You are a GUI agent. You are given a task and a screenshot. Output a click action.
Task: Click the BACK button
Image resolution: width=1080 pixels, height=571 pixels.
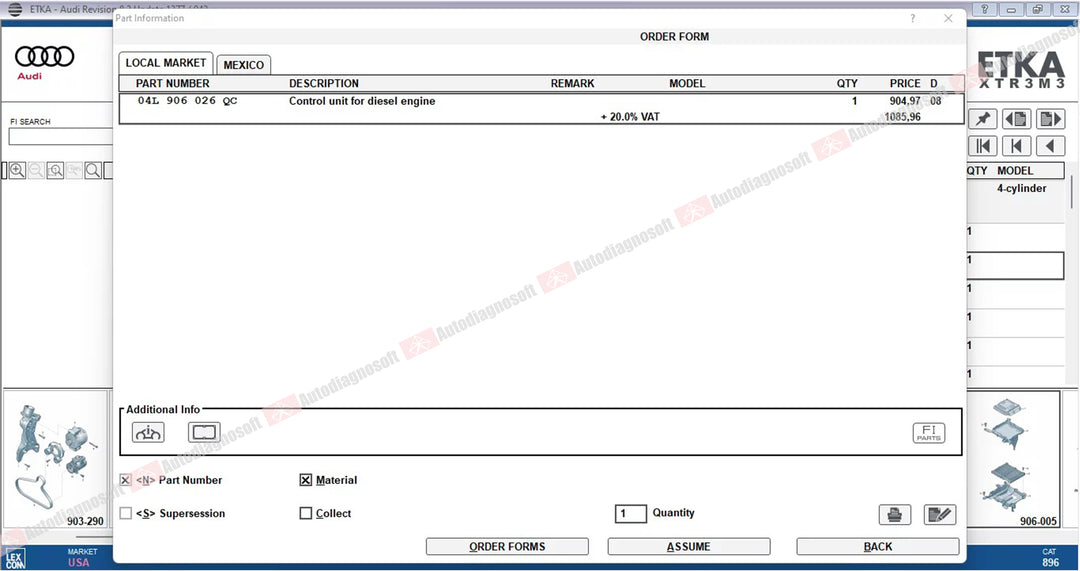(878, 546)
